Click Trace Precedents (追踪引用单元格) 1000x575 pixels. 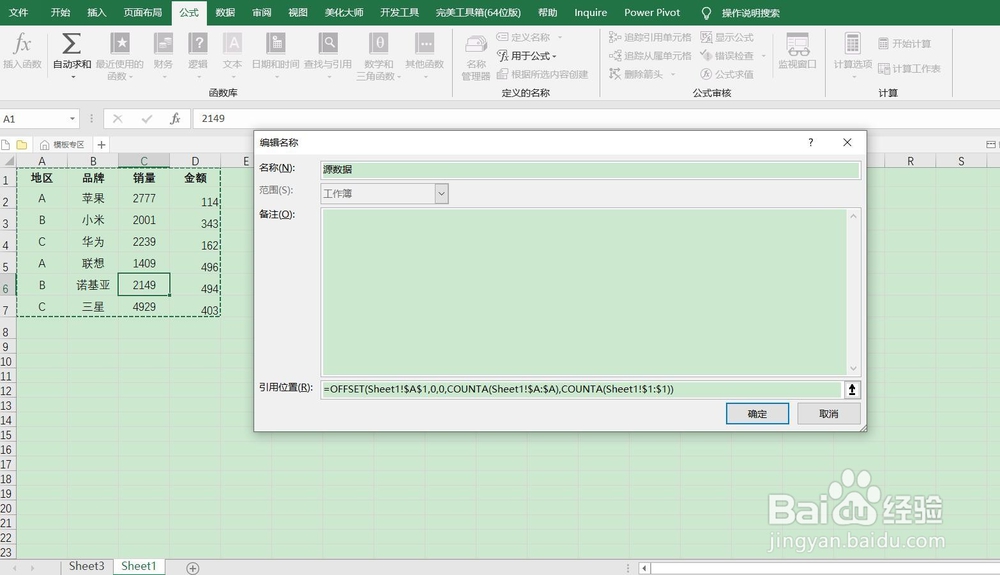pyautogui.click(x=650, y=38)
